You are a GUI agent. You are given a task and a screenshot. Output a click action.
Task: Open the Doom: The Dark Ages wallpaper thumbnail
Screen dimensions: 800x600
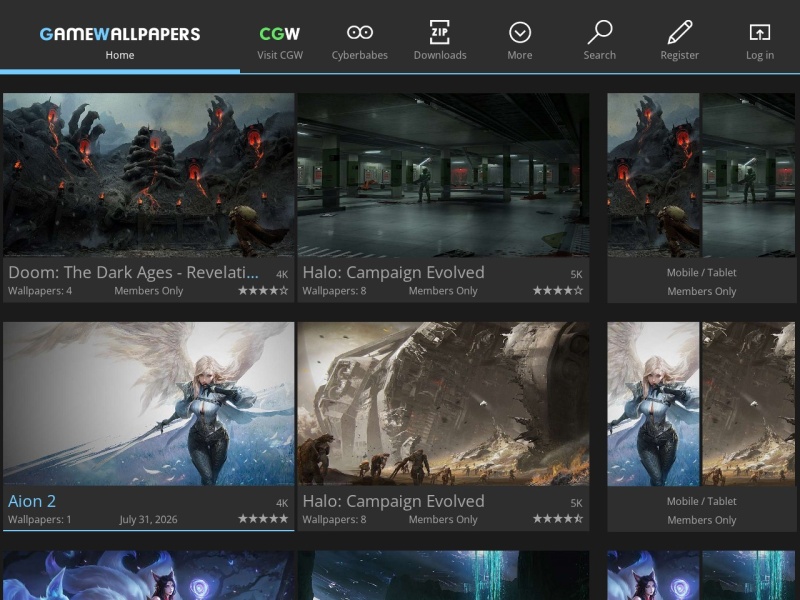pos(148,174)
